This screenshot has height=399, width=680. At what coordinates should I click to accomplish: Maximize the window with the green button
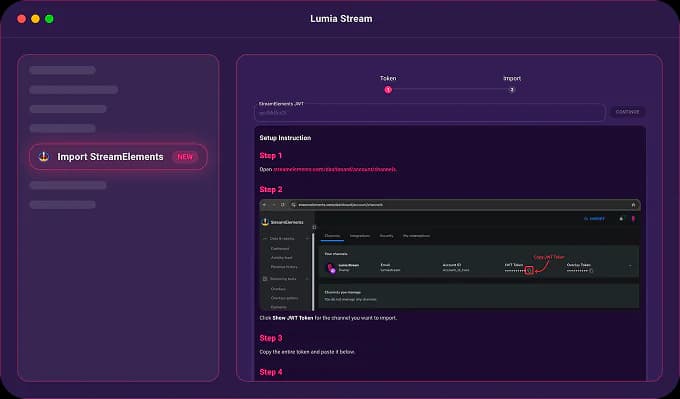[49, 19]
